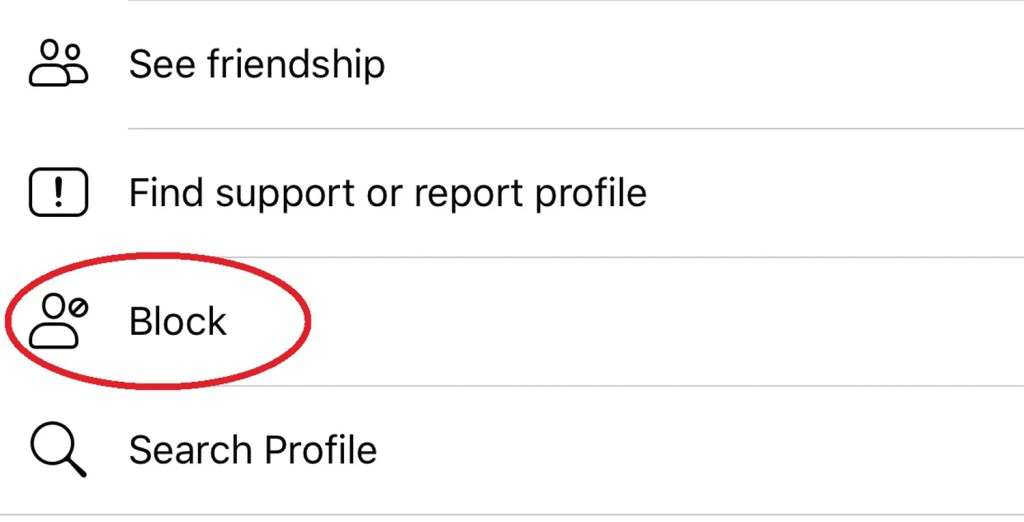
Task: Choose the Search Profile text label
Action: coord(253,450)
